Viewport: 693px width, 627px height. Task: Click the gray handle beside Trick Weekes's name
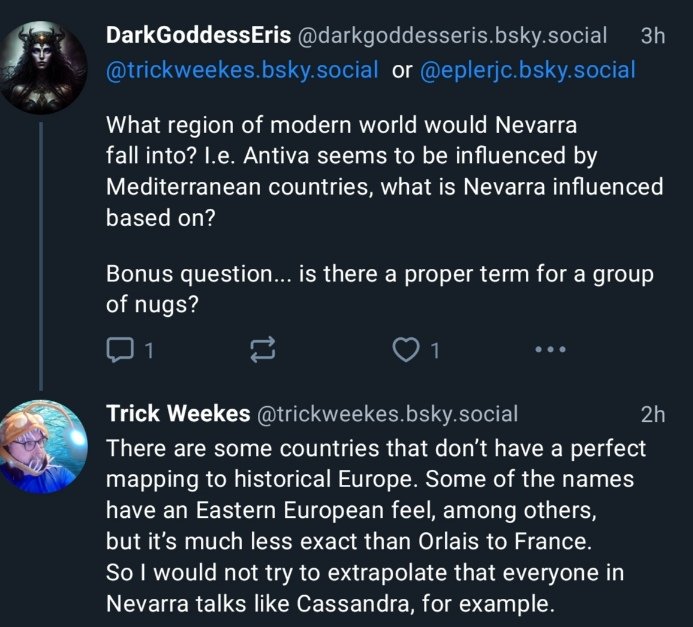(388, 413)
